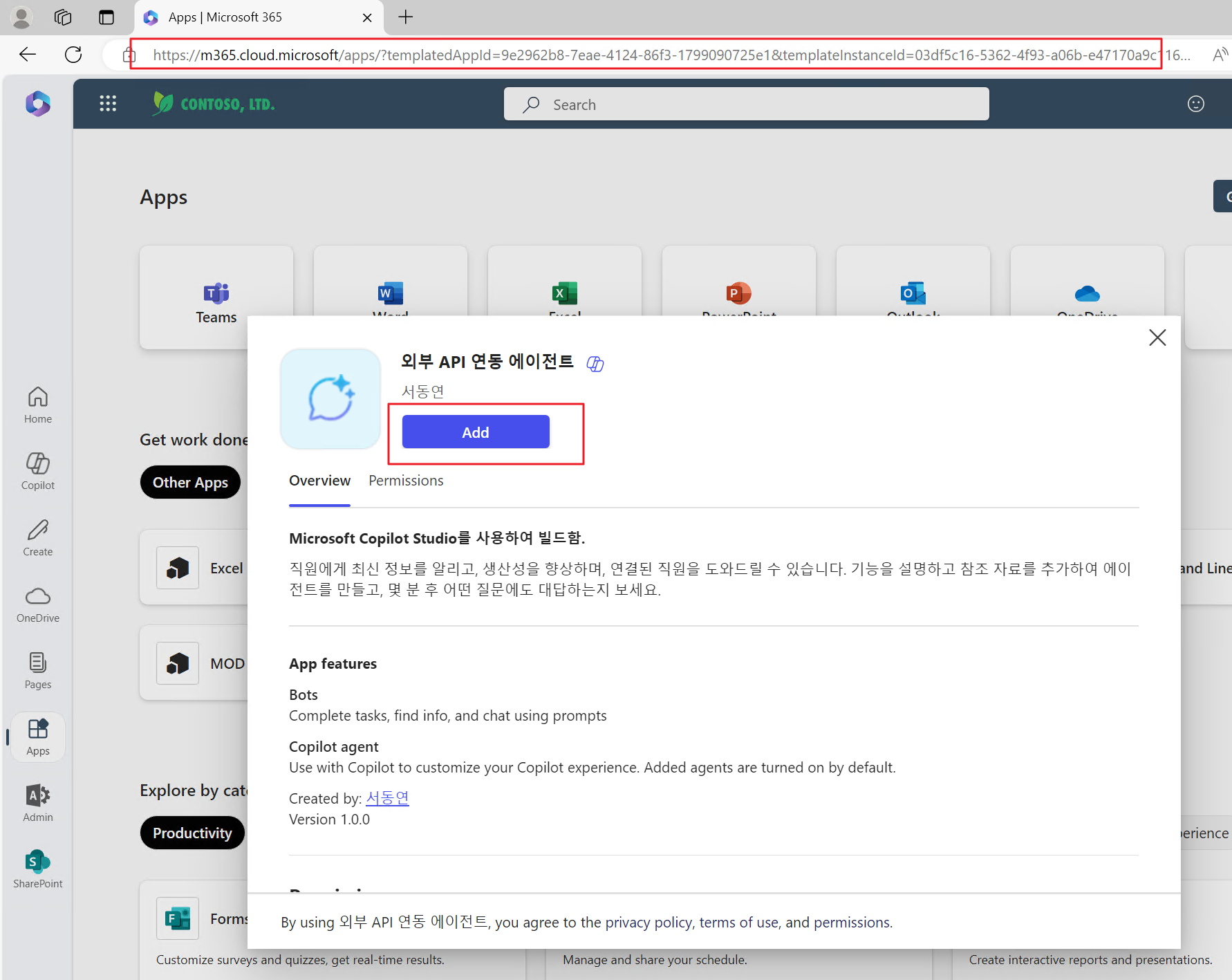The height and width of the screenshot is (980, 1232).
Task: Open SharePoint from the sidebar
Action: tap(38, 870)
